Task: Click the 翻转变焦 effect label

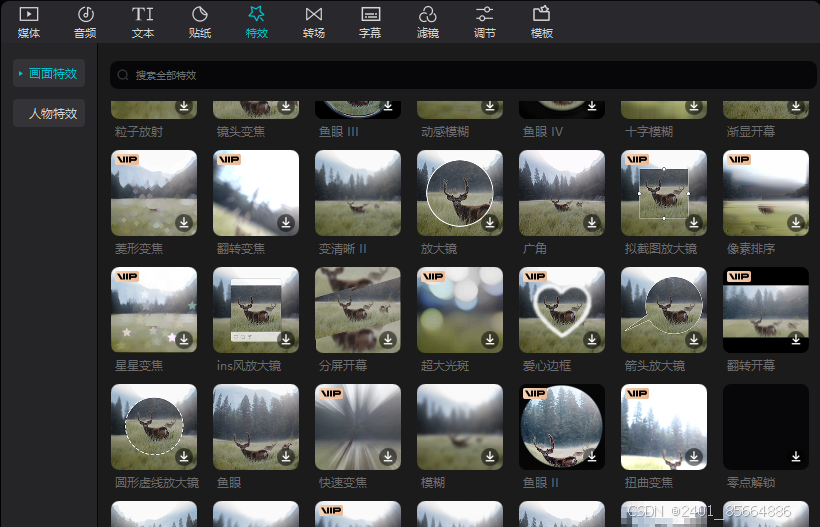Action: point(241,249)
